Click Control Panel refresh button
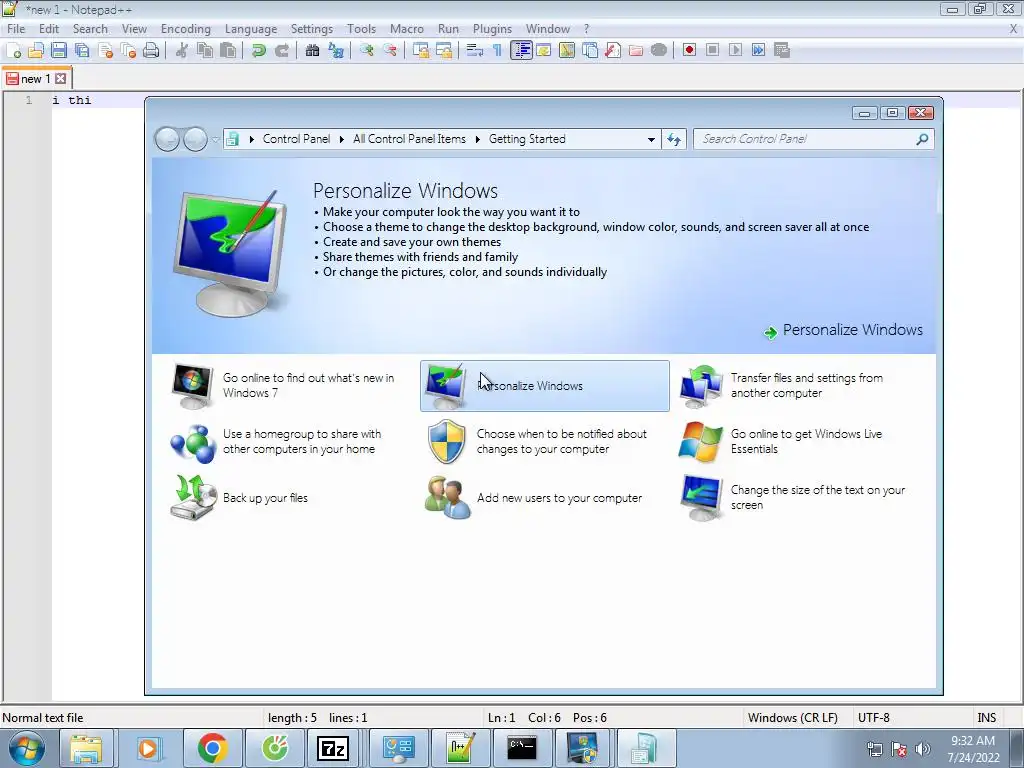Image resolution: width=1024 pixels, height=768 pixels. pos(674,139)
